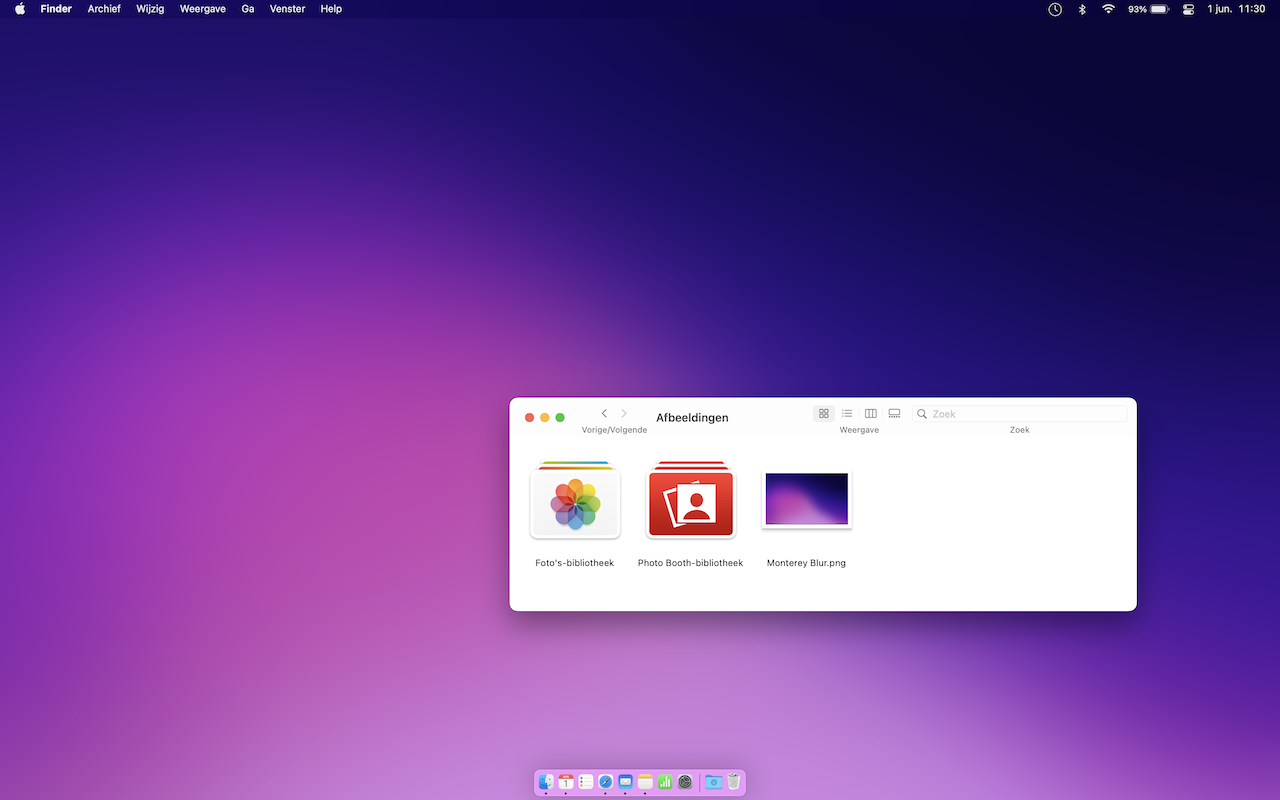Switch to column view in Finder
Image resolution: width=1280 pixels, height=800 pixels.
[x=871, y=413]
